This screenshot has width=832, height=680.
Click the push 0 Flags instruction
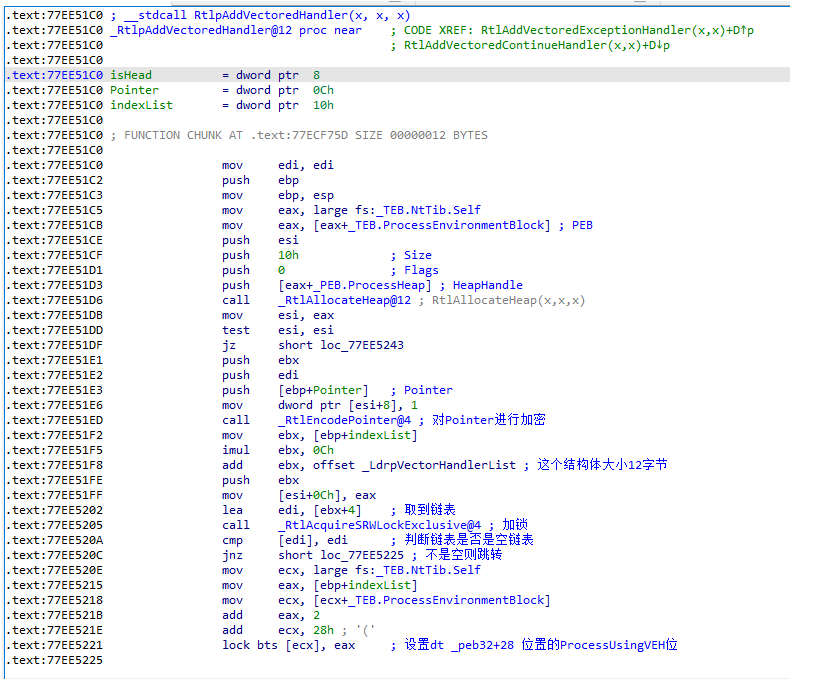(x=330, y=270)
